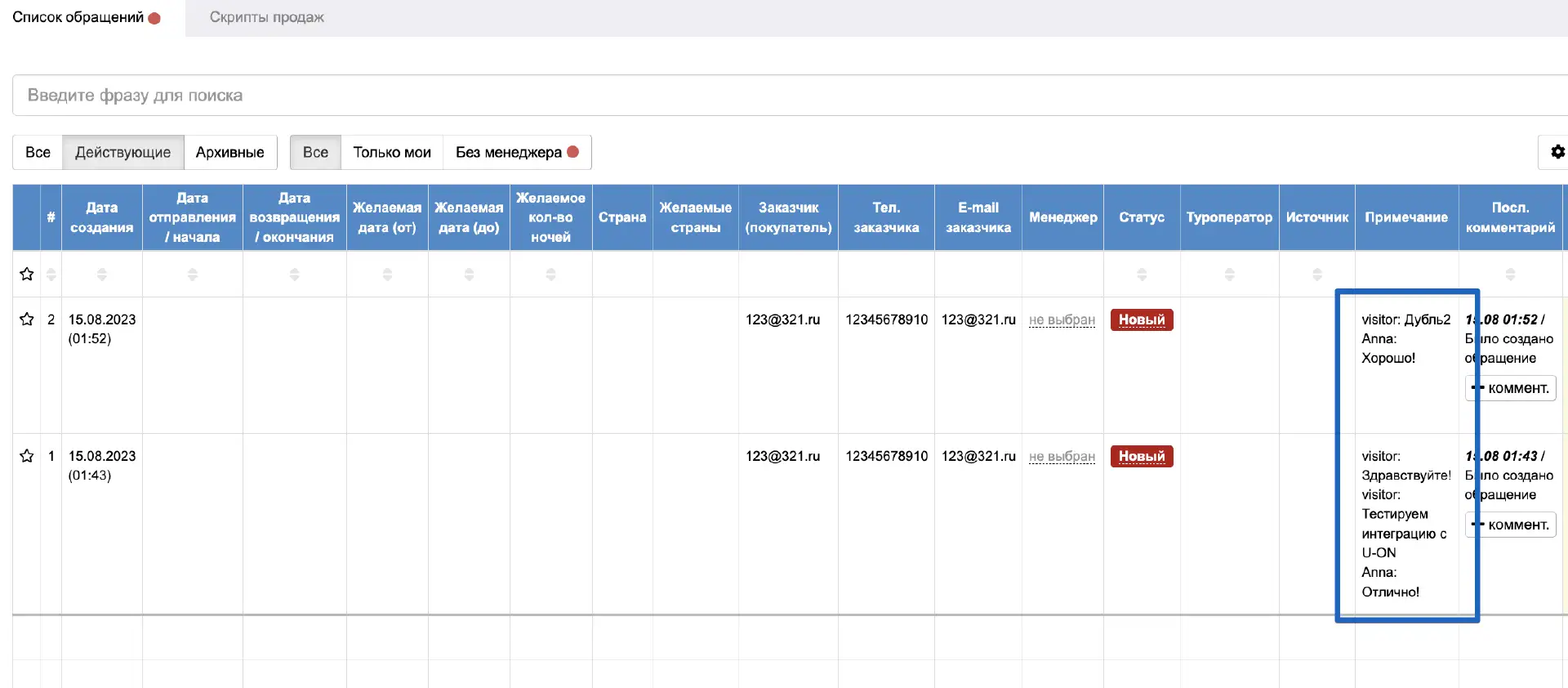
Task: Open manager selector 'не выбран' for request 2
Action: coord(1062,320)
